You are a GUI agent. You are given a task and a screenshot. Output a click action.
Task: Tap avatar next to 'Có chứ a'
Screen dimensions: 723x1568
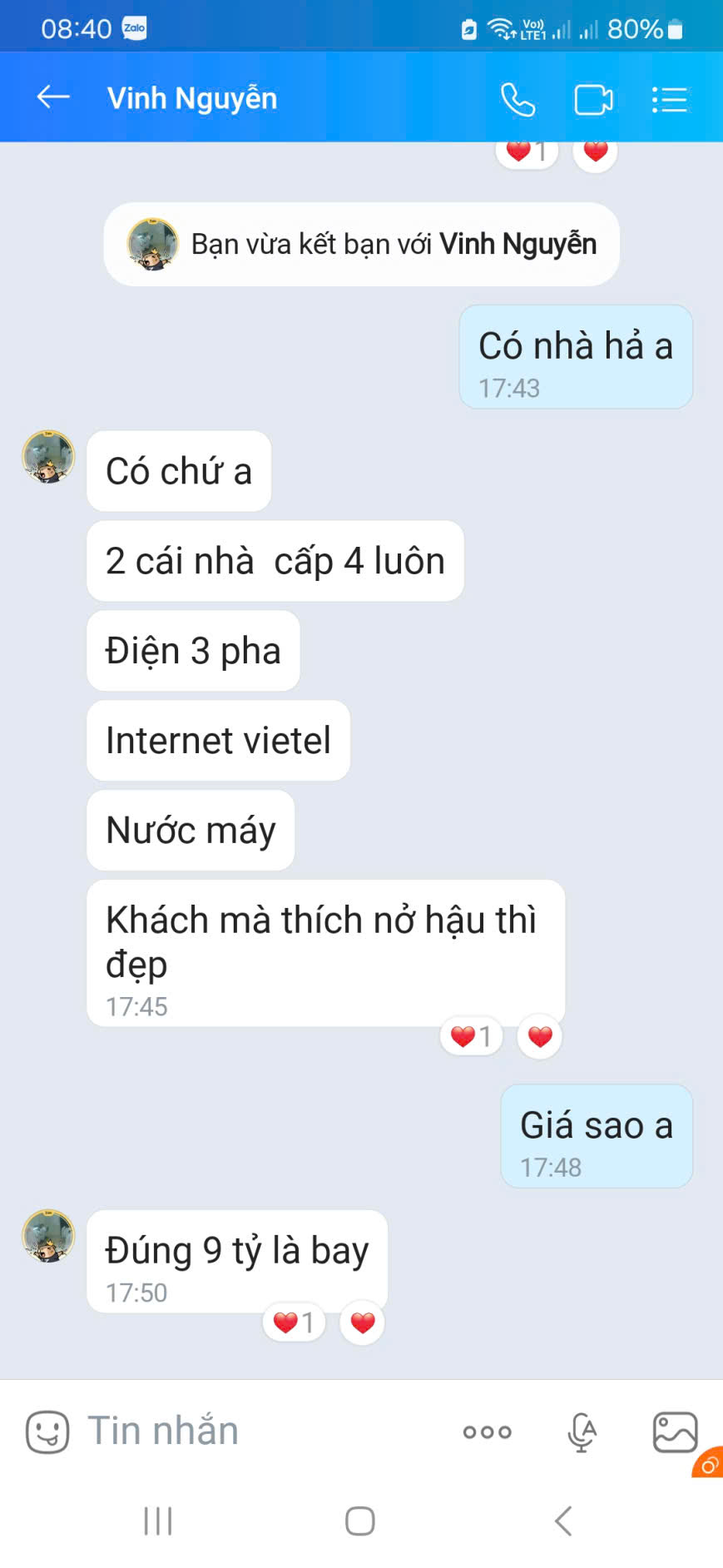[x=48, y=457]
